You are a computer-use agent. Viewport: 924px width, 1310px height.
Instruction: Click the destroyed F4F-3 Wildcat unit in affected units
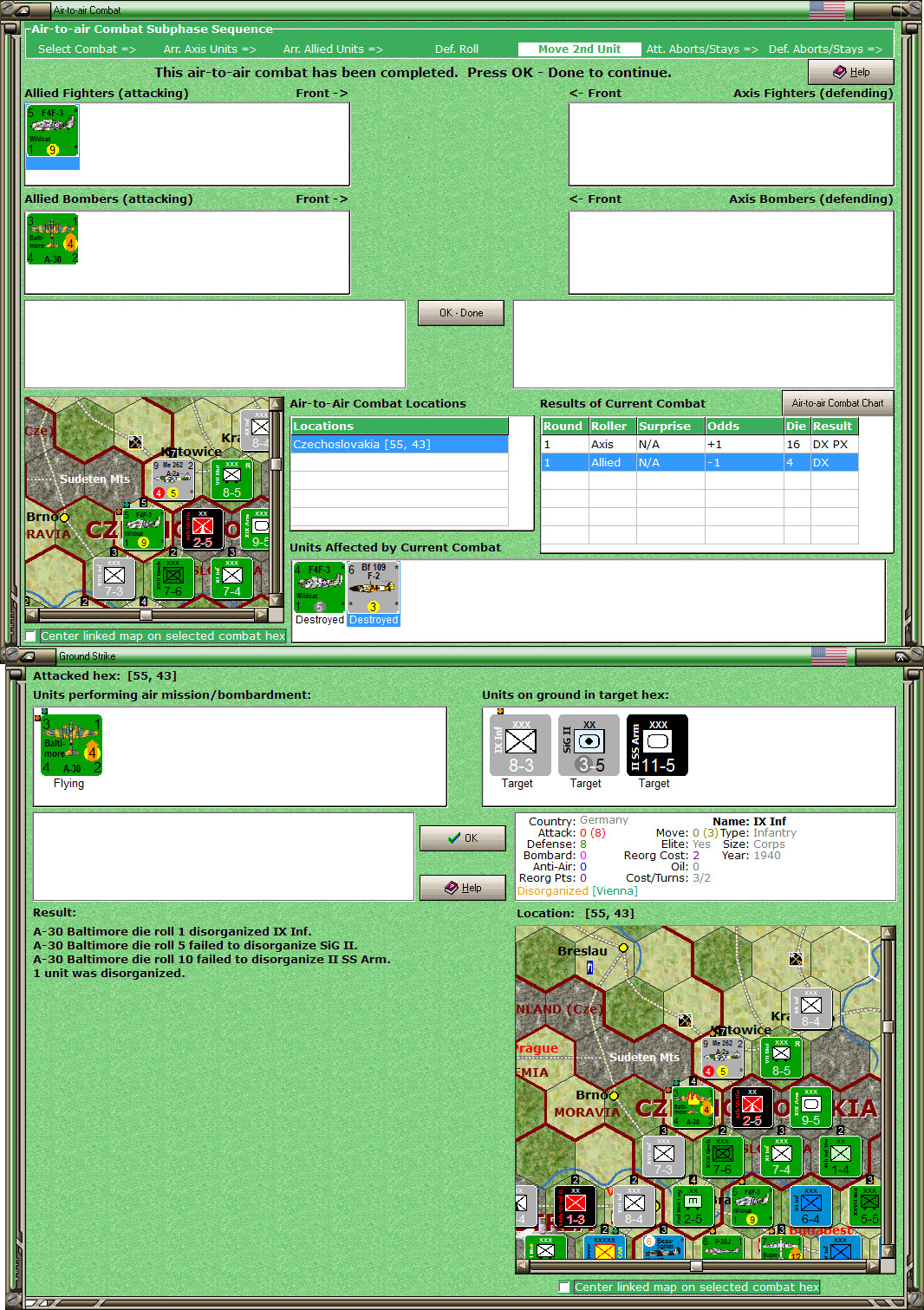point(320,587)
